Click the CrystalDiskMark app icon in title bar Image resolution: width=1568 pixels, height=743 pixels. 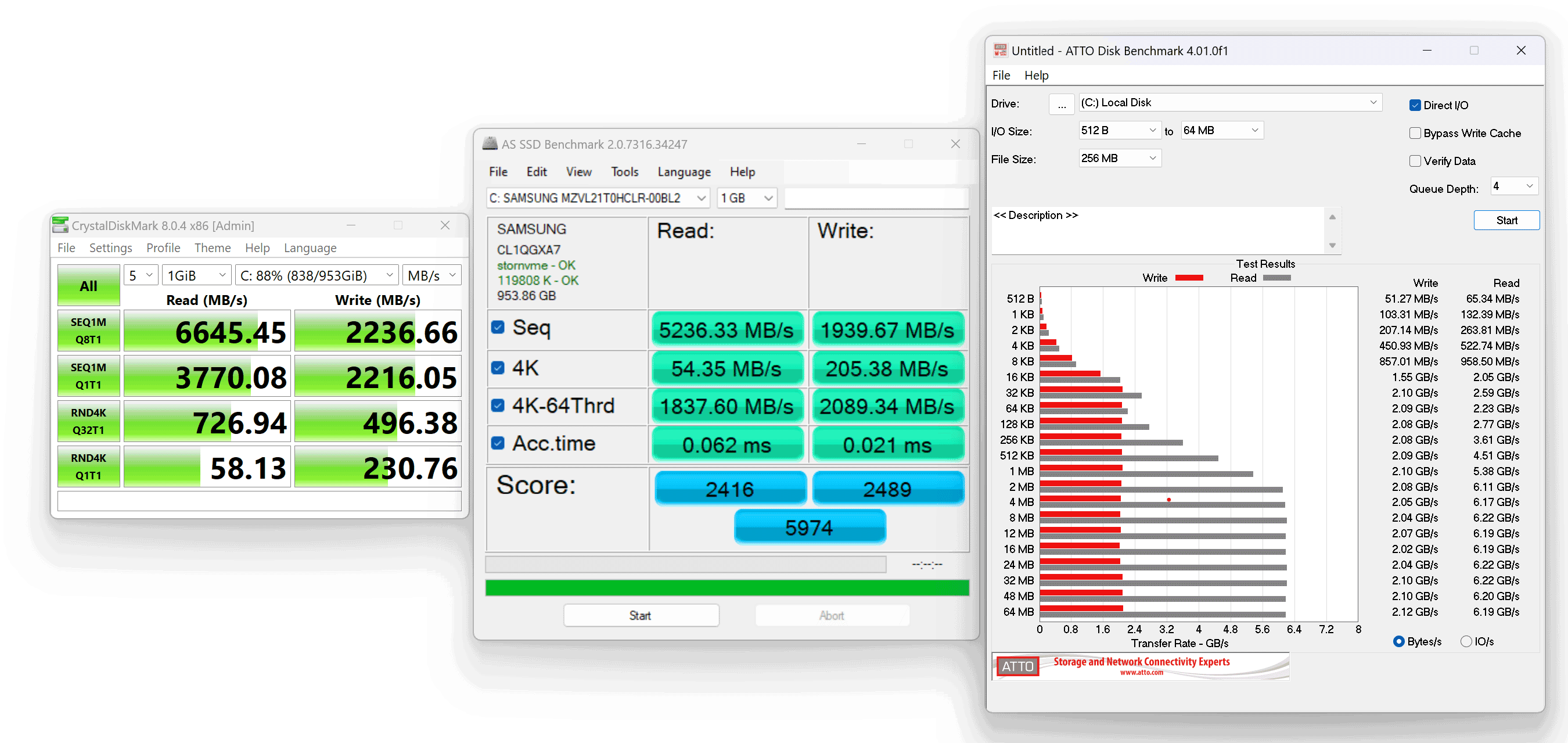coord(60,225)
